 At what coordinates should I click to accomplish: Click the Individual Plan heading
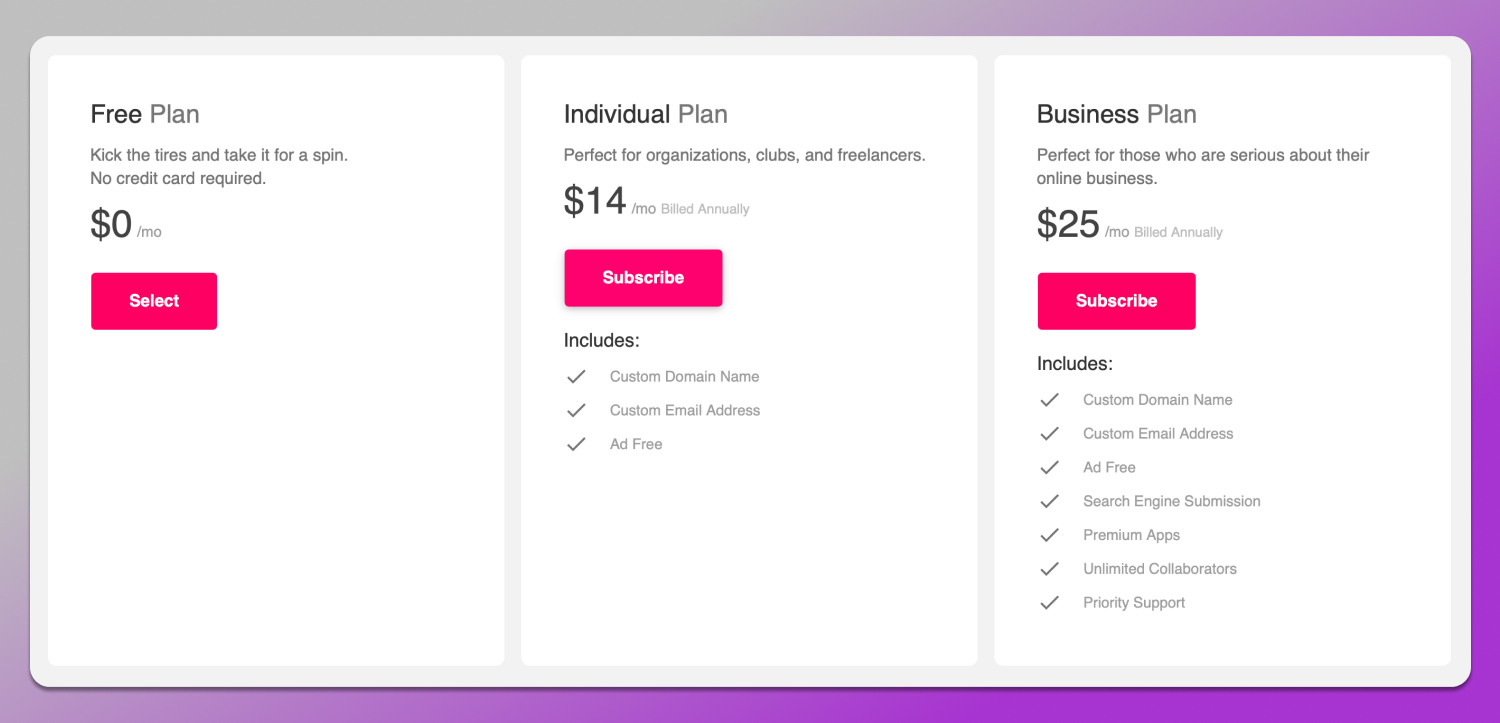pos(645,114)
